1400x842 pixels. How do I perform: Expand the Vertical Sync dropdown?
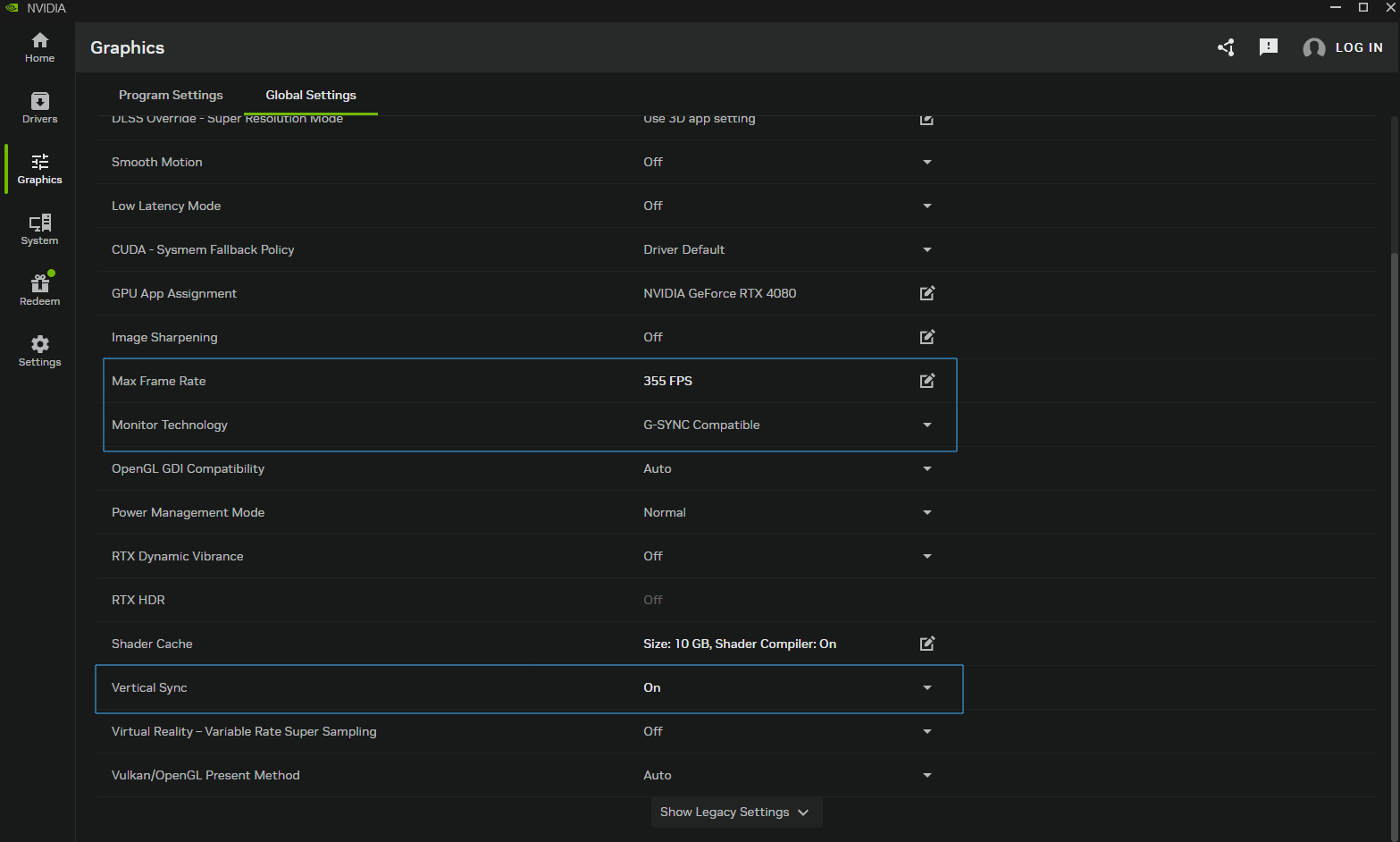coord(927,687)
